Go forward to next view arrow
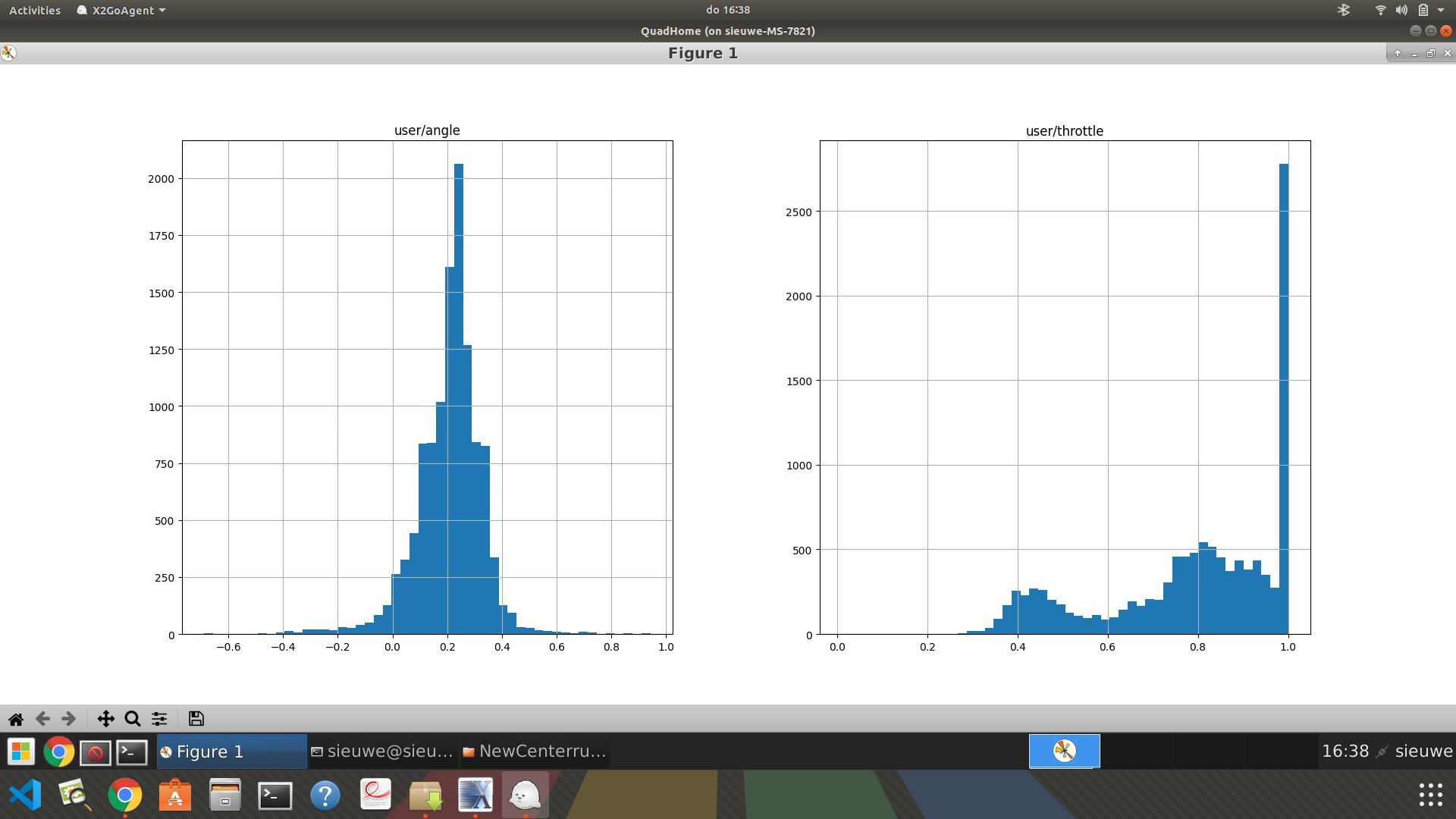The image size is (1456, 819). (69, 719)
